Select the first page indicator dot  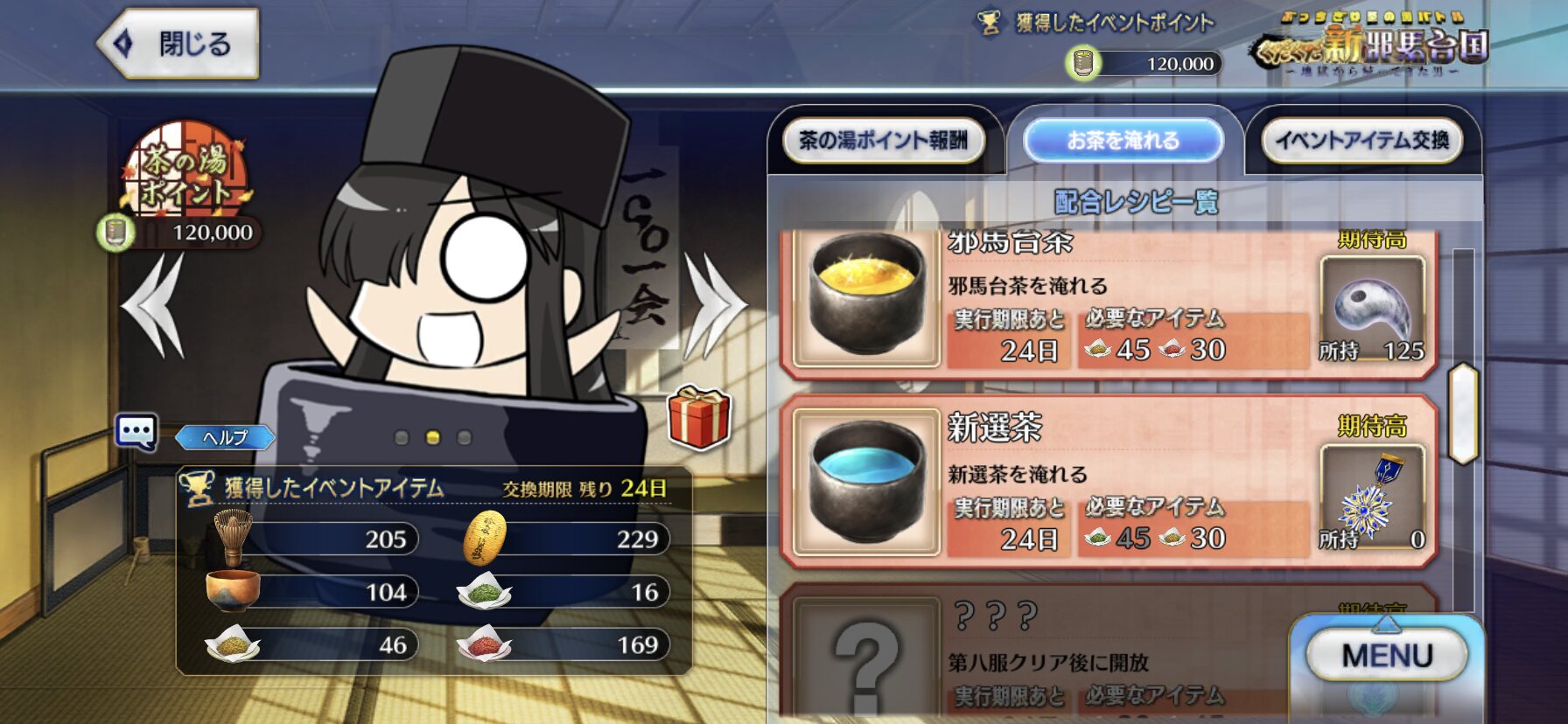point(402,437)
